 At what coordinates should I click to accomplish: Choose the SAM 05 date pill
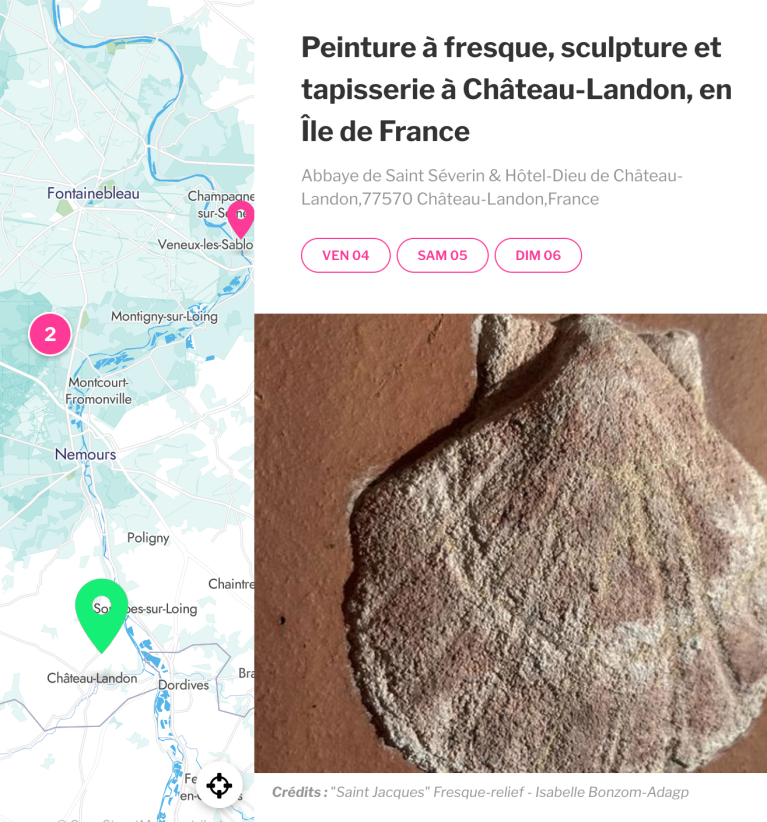click(442, 255)
